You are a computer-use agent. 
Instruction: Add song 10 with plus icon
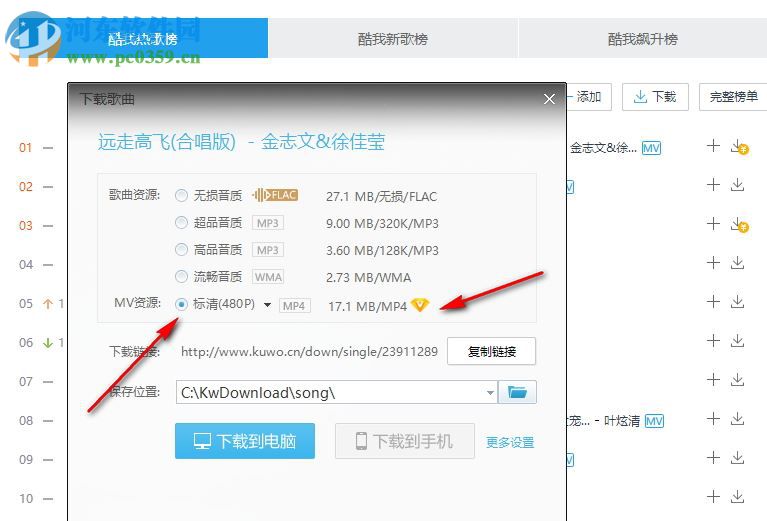[x=713, y=497]
